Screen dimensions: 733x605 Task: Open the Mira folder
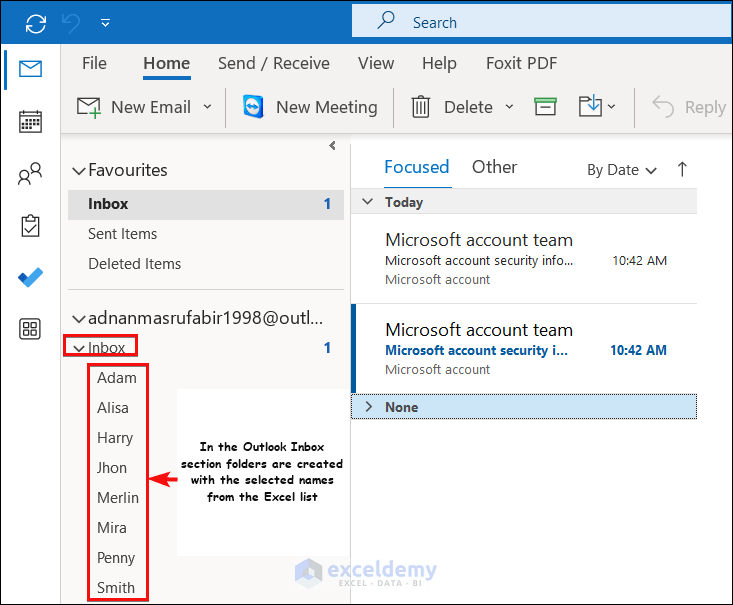coord(112,528)
